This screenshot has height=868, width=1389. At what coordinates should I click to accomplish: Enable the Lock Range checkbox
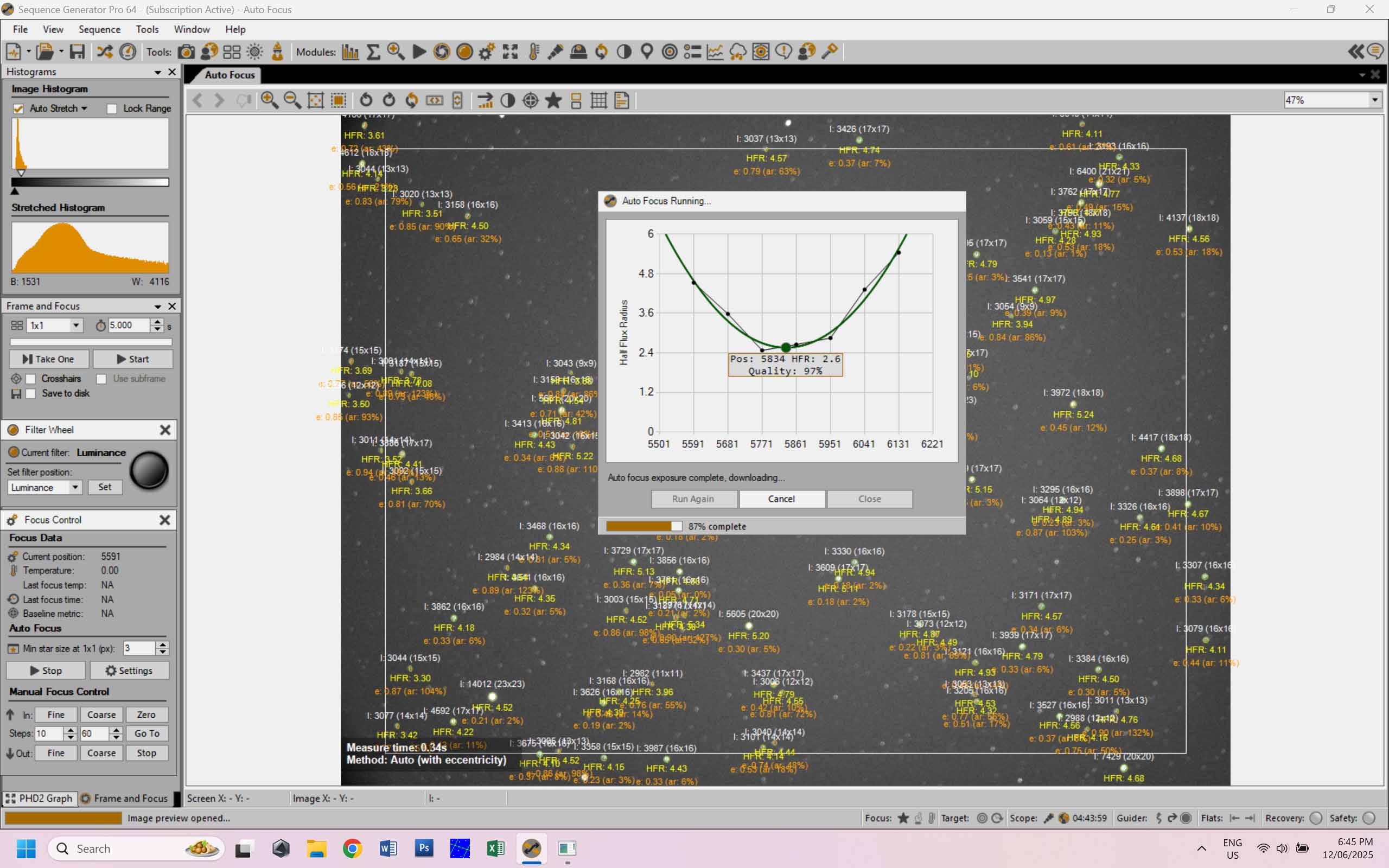click(112, 108)
